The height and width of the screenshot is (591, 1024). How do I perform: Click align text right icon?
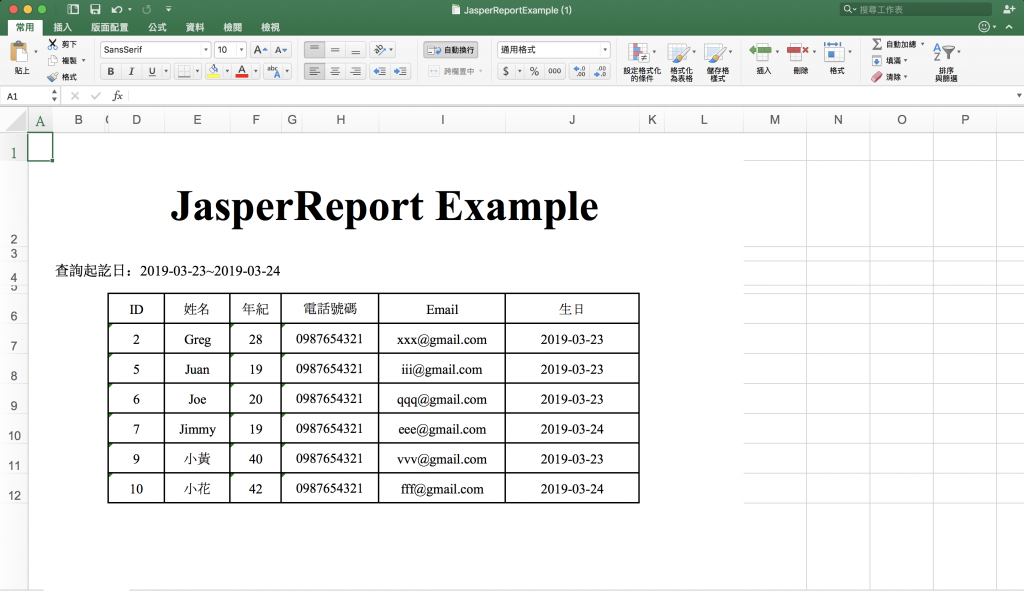pyautogui.click(x=356, y=71)
